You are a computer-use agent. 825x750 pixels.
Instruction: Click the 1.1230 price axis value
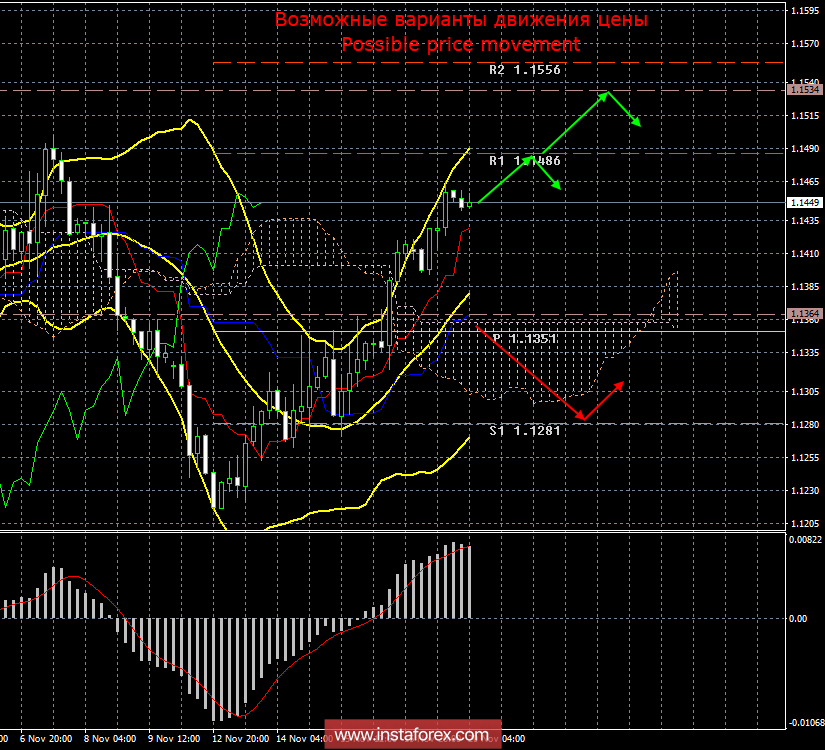coord(805,491)
